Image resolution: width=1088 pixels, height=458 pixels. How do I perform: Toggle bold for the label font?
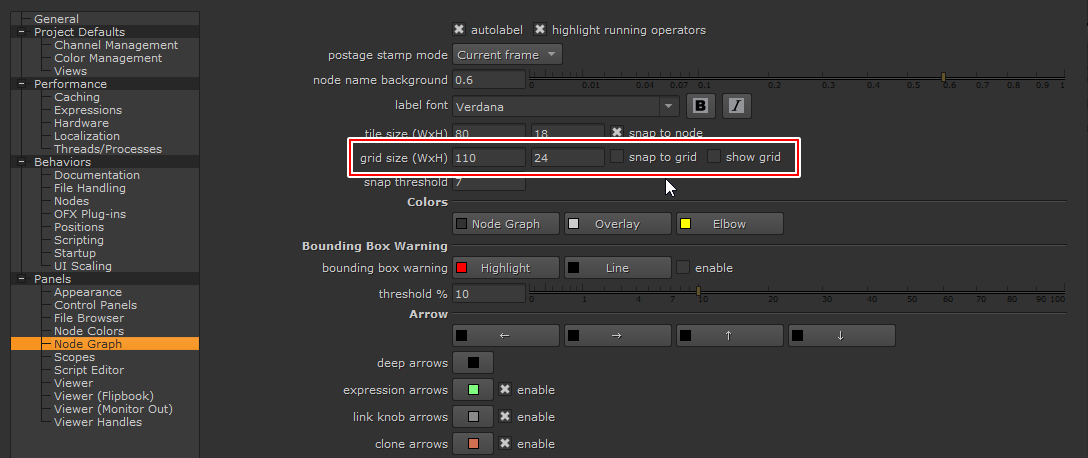pyautogui.click(x=700, y=105)
